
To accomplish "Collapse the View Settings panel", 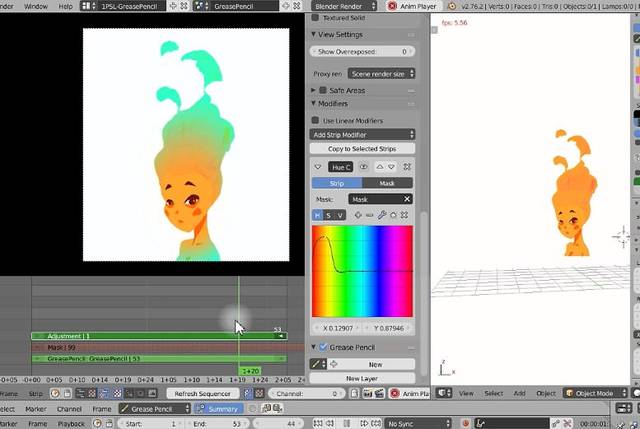I will click(313, 34).
